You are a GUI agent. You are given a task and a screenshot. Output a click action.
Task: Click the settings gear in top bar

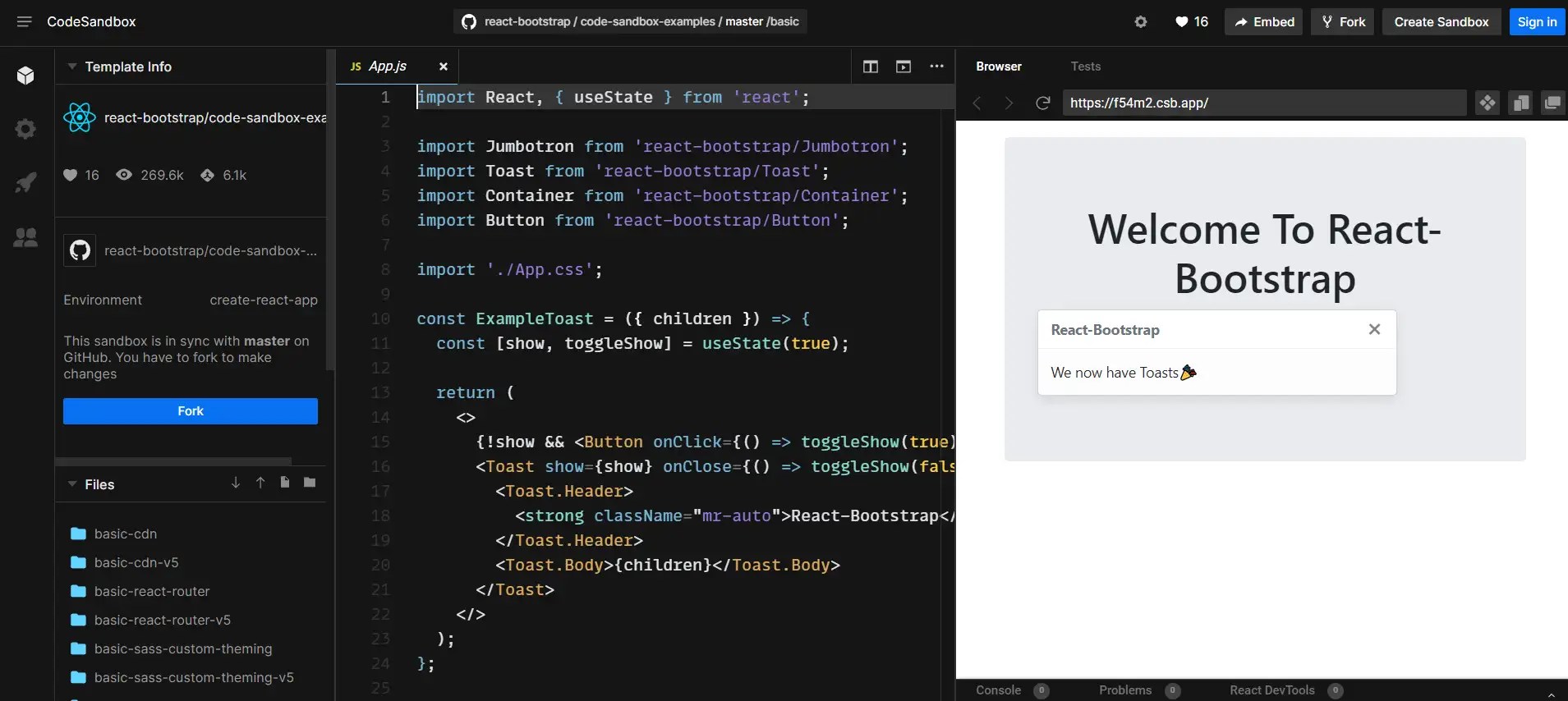click(1141, 22)
